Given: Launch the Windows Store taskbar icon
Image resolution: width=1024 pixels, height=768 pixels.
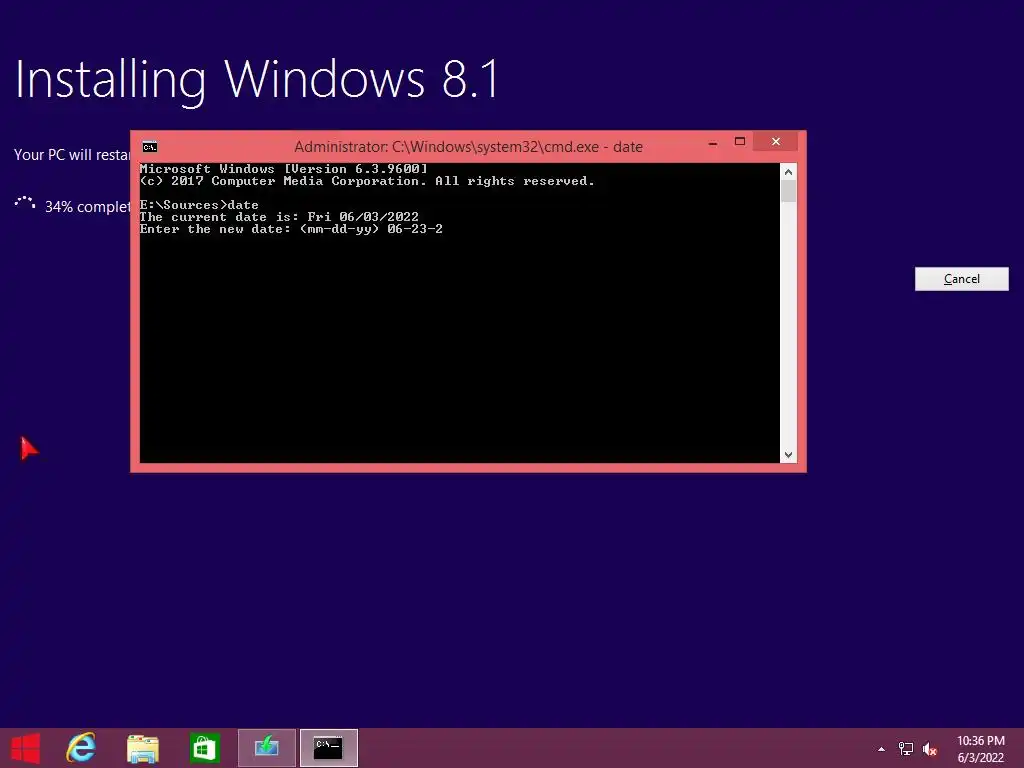Looking at the screenshot, I should [x=204, y=748].
